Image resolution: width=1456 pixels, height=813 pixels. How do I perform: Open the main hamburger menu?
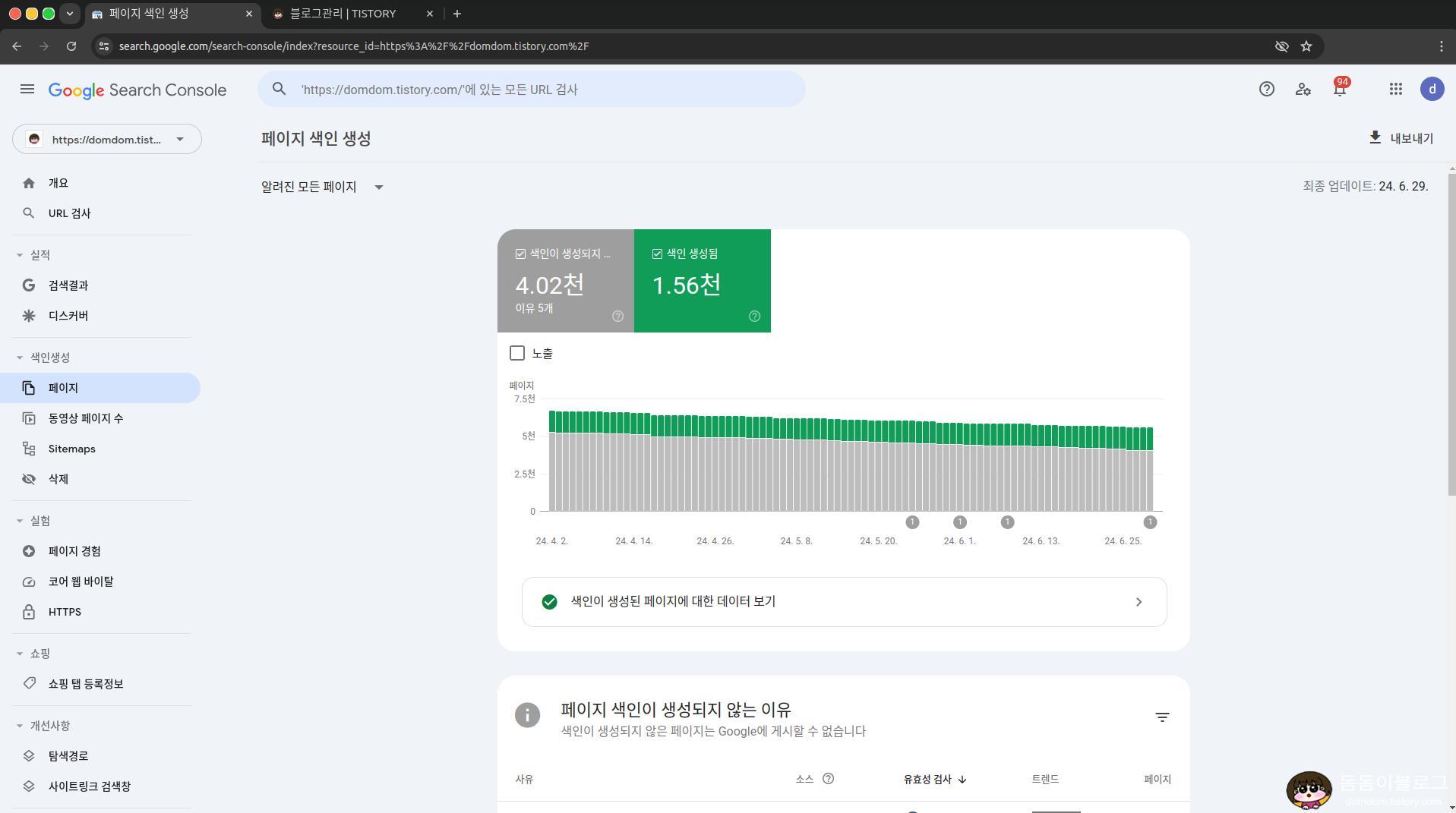pyautogui.click(x=27, y=90)
